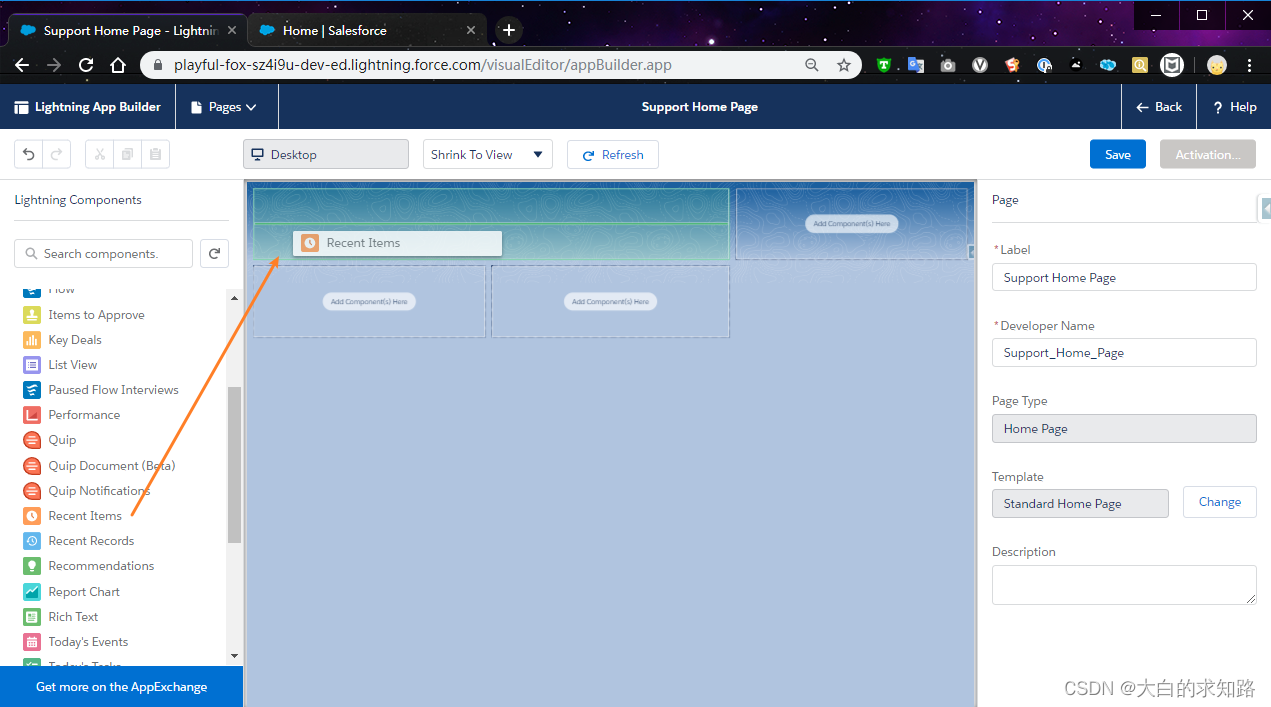Click the Refresh button
The height and width of the screenshot is (707, 1271).
[613, 154]
